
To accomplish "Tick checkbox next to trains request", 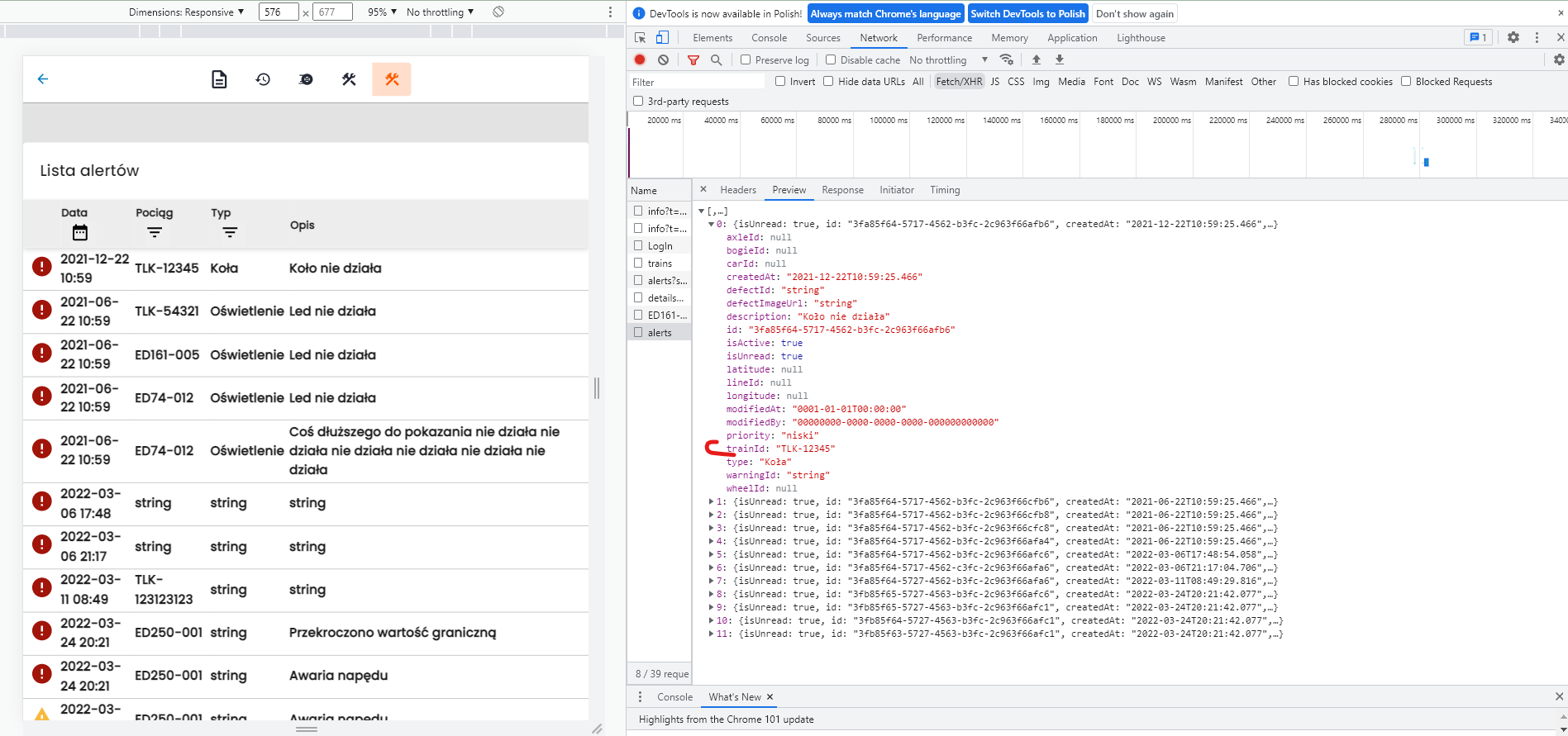I will 638,263.
